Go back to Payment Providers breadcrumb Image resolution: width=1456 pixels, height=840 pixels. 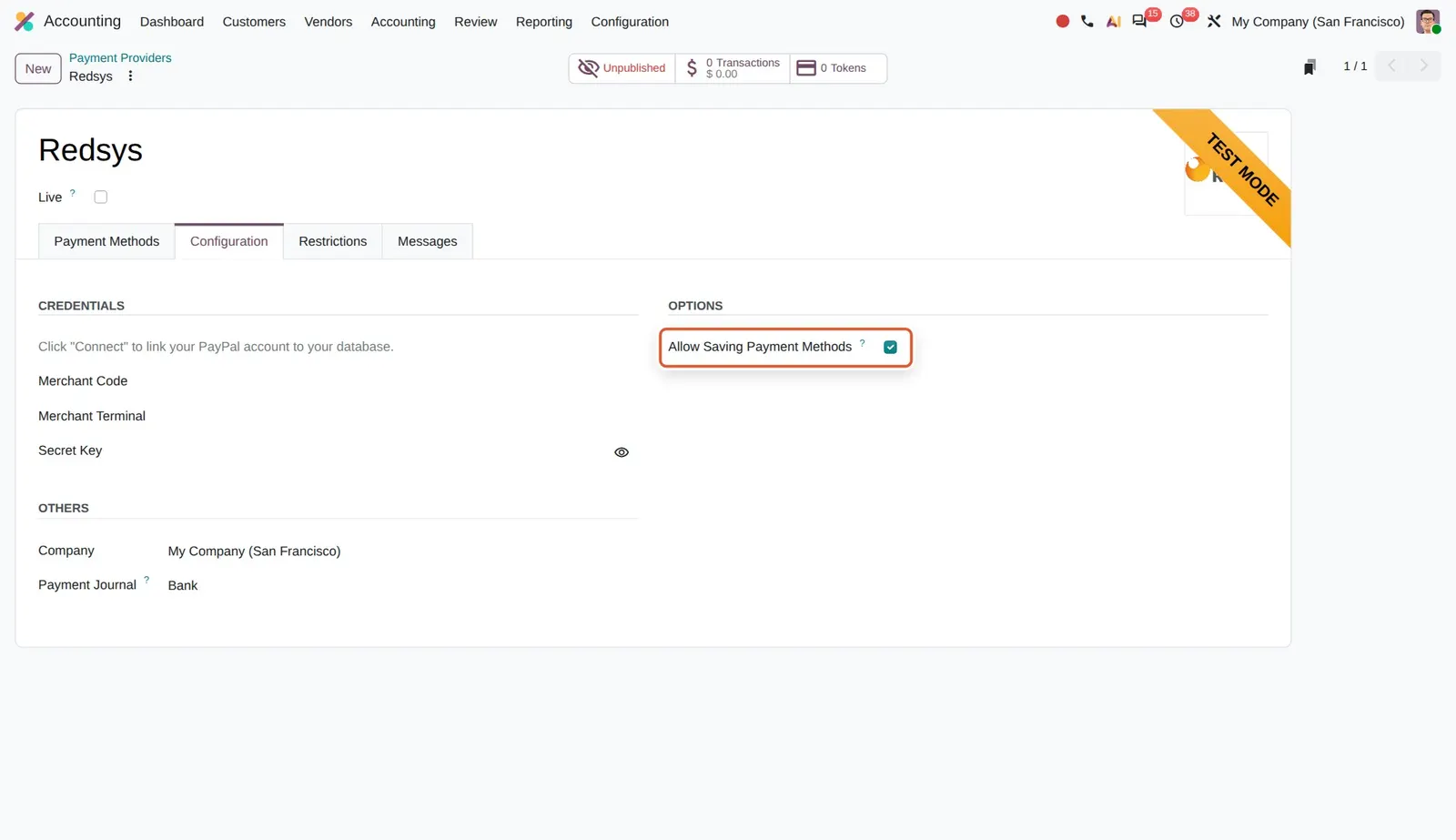pyautogui.click(x=120, y=57)
